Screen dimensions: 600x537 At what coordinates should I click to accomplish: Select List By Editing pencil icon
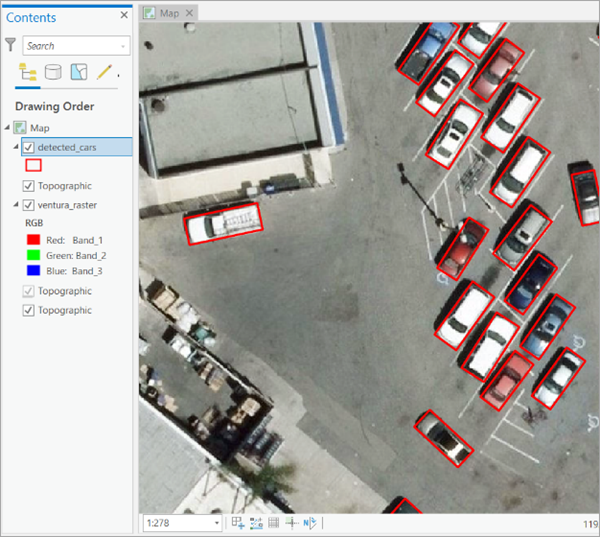click(x=104, y=72)
